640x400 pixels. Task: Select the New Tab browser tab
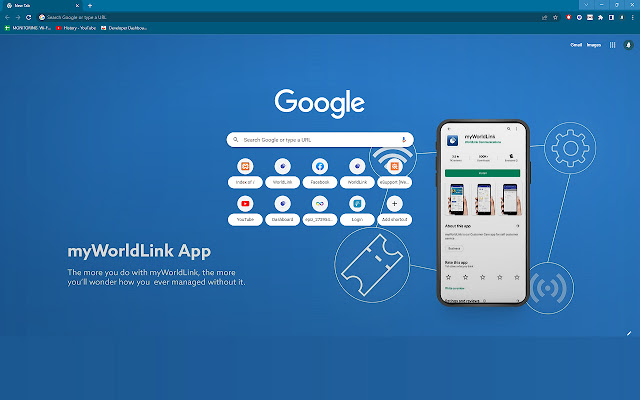tap(41, 6)
